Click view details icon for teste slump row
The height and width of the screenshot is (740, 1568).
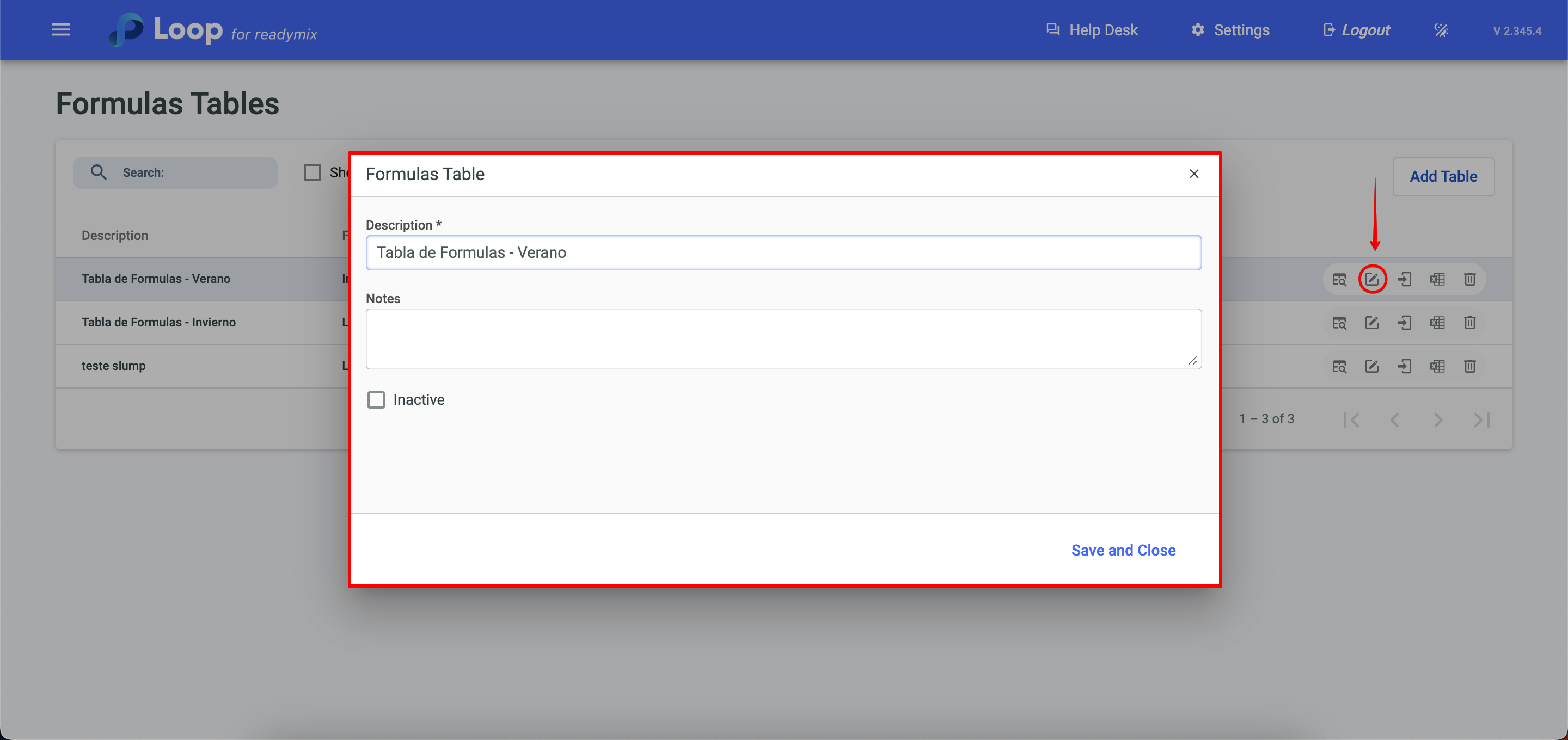coord(1339,366)
